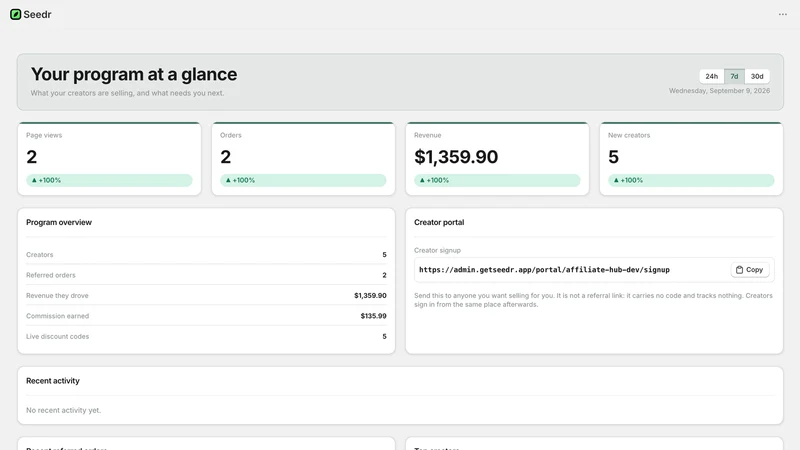The height and width of the screenshot is (450, 800).
Task: Click the Revenue card value $1,359.90
Action: coord(456,157)
